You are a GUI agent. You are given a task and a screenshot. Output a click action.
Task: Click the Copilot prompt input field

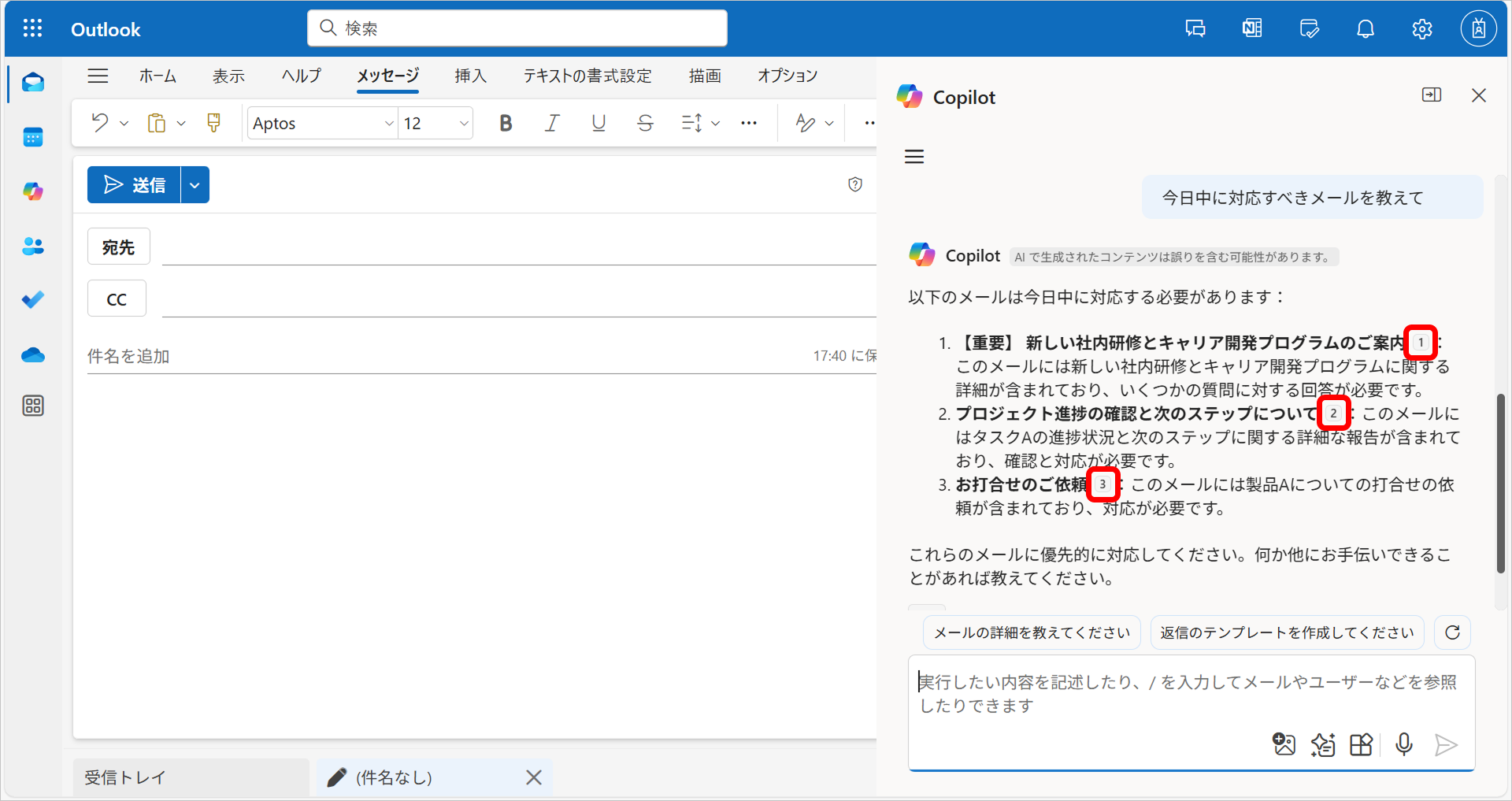[1191, 693]
